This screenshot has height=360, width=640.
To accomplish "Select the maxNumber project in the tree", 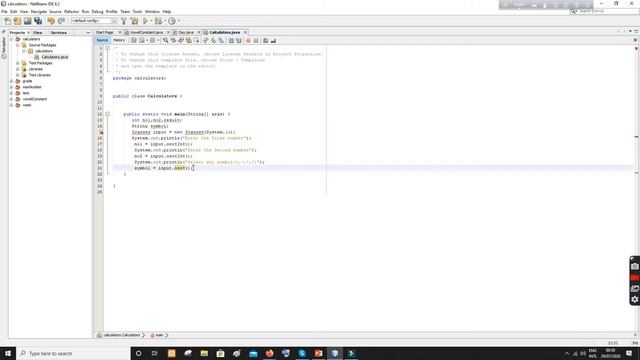I will (x=32, y=87).
